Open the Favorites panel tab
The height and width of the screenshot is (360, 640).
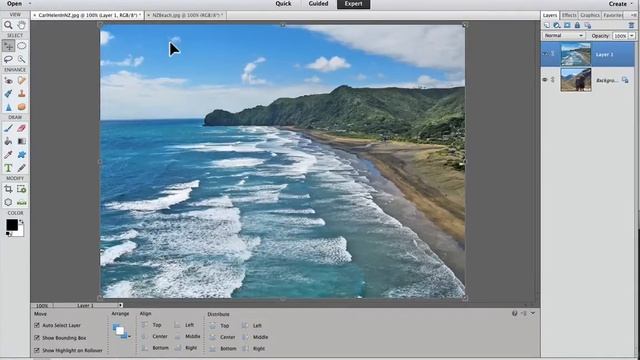(x=613, y=16)
